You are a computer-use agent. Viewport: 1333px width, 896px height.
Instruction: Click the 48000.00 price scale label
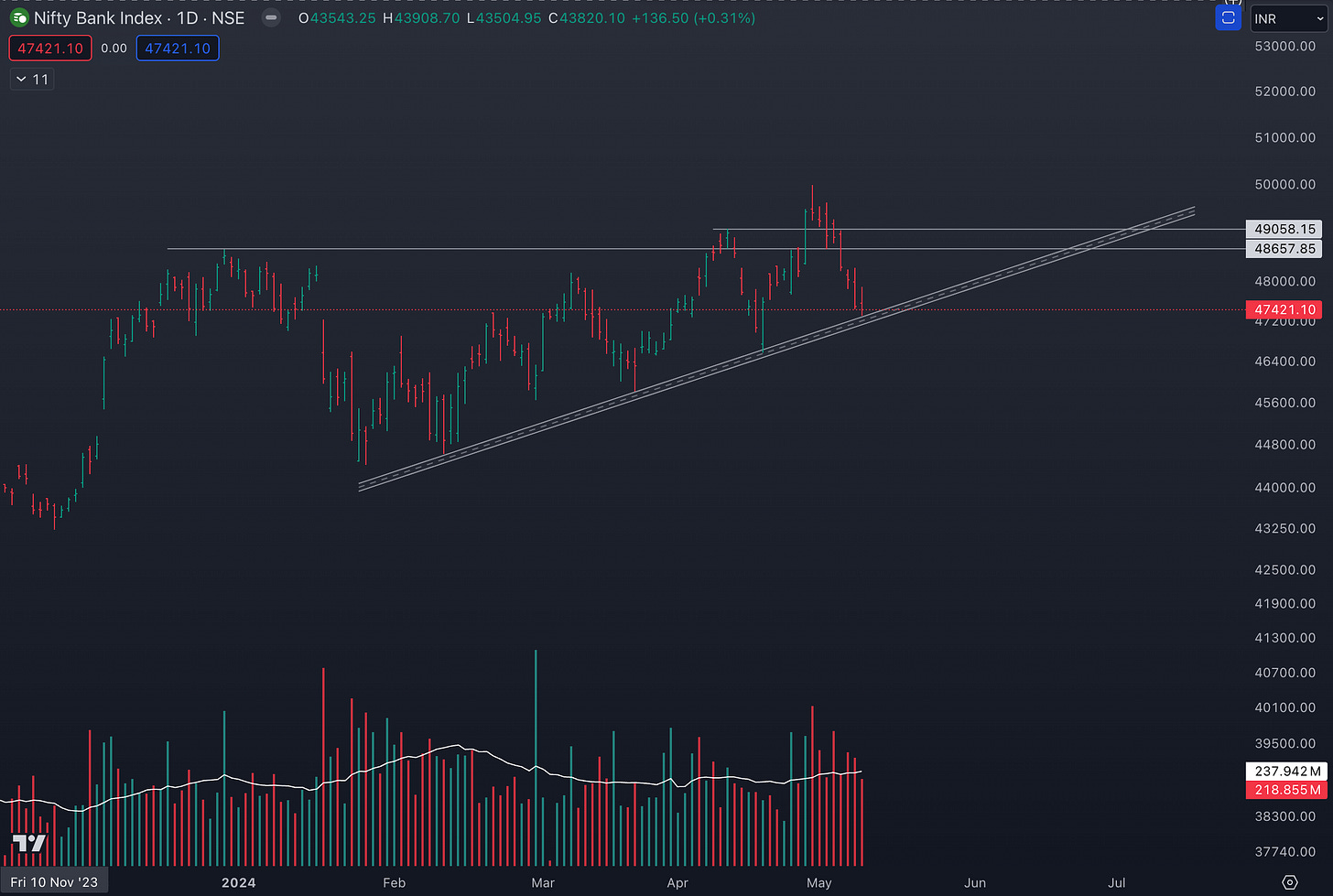click(x=1284, y=281)
